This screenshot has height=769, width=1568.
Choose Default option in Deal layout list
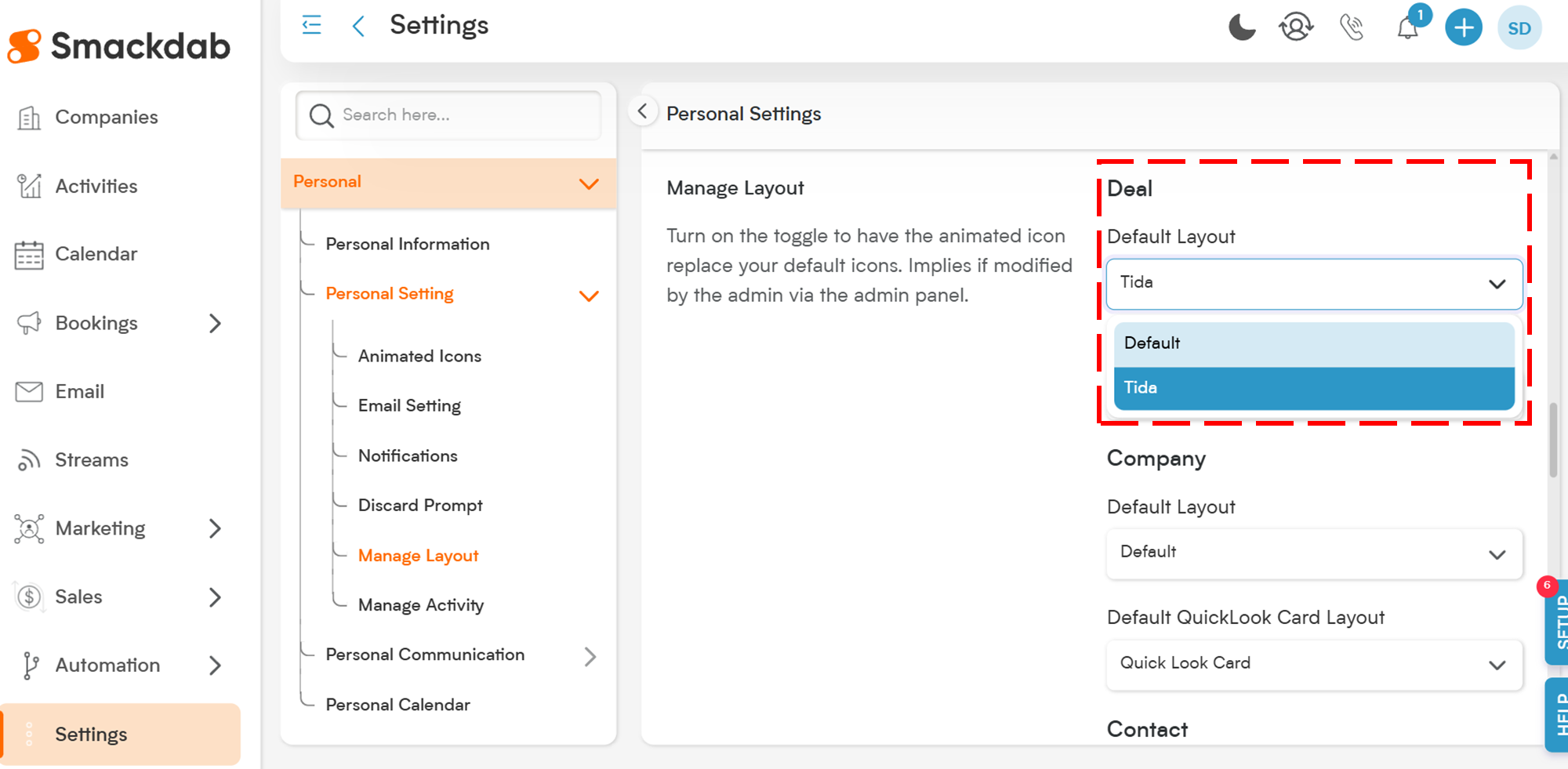1313,343
